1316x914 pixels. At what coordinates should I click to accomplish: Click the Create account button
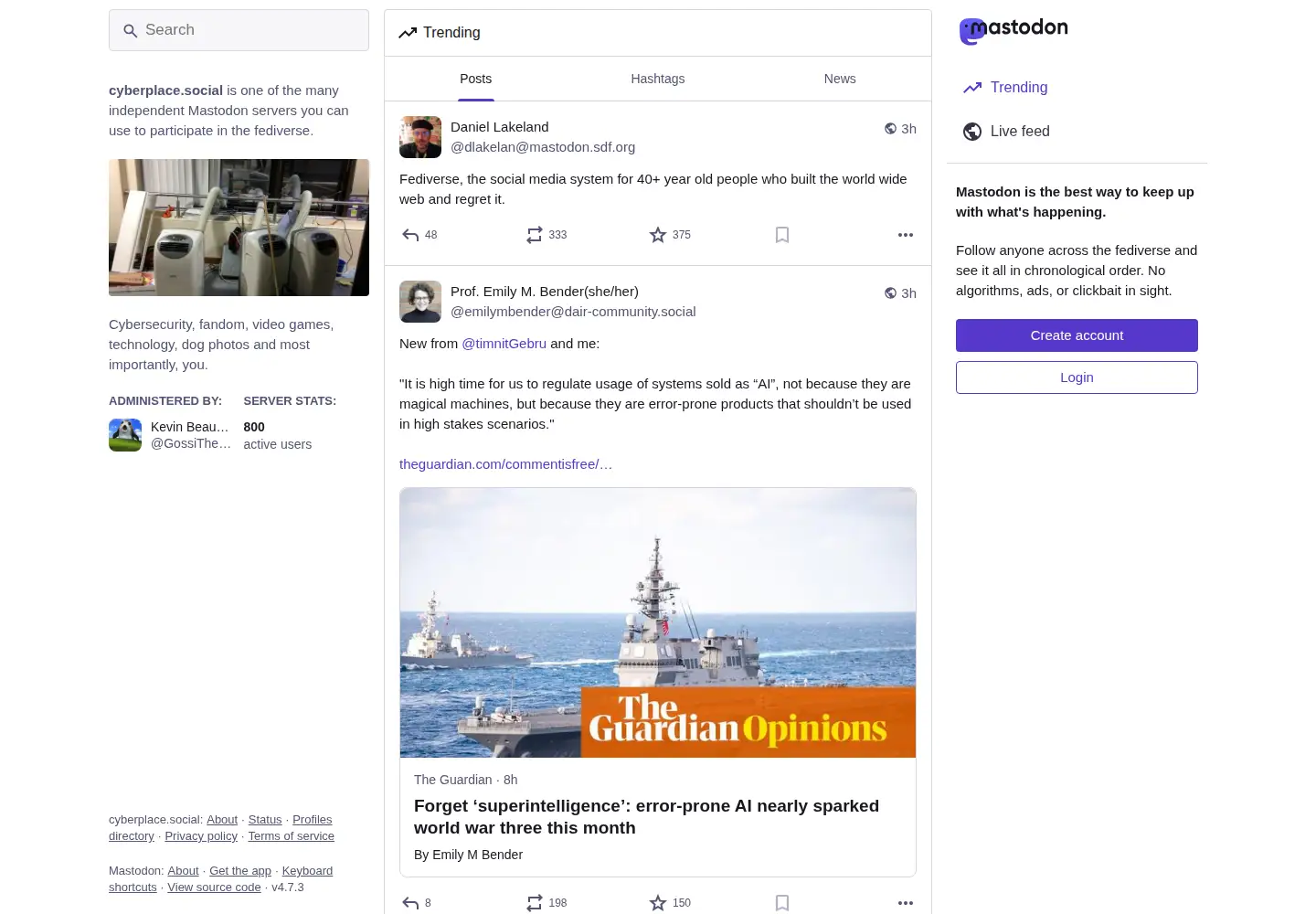(1077, 335)
